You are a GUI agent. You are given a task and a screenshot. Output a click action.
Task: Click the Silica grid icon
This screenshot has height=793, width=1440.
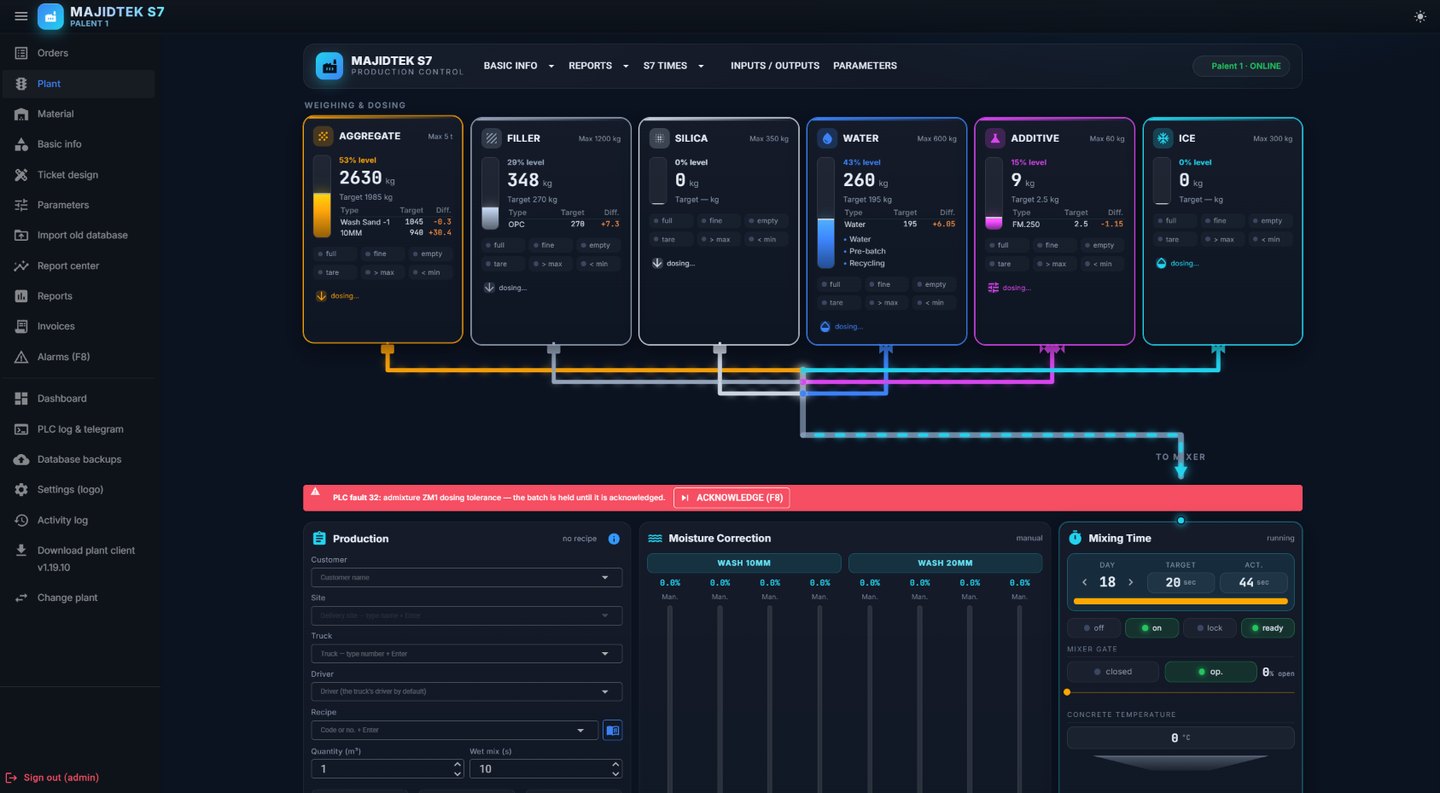[659, 138]
